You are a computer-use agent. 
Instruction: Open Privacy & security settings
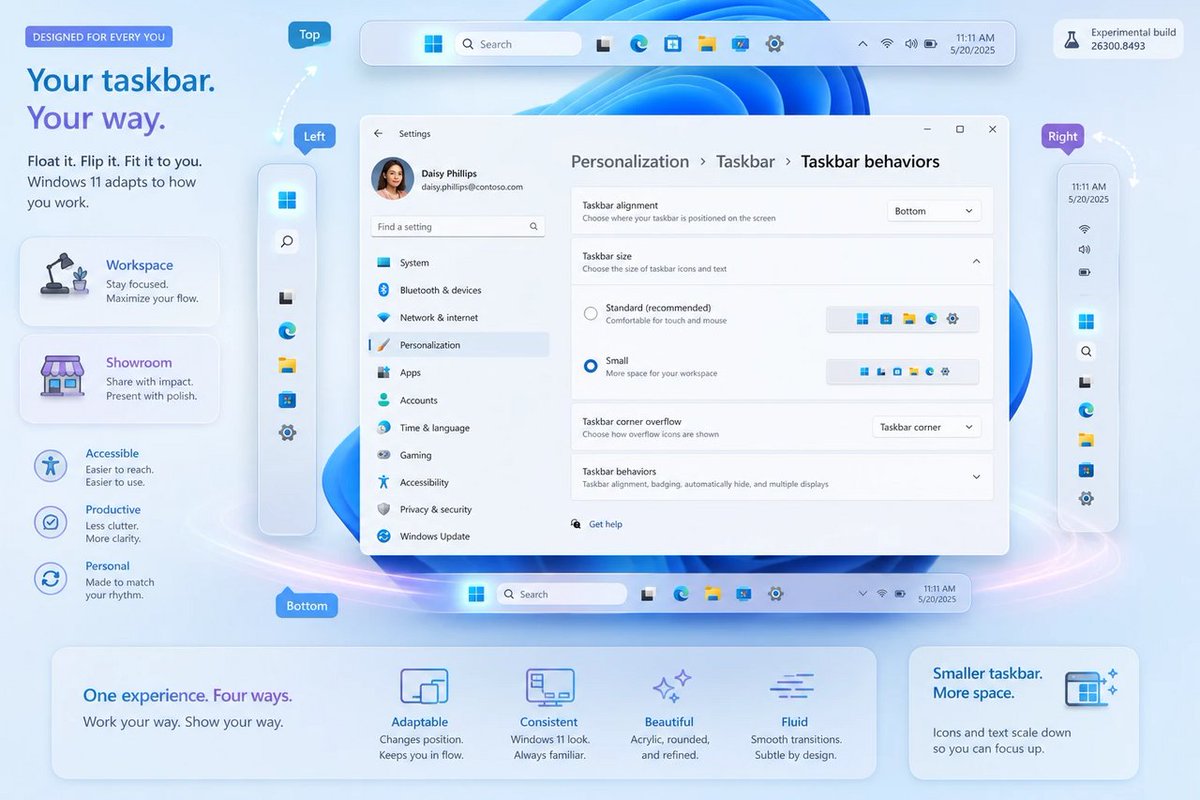pyautogui.click(x=459, y=509)
